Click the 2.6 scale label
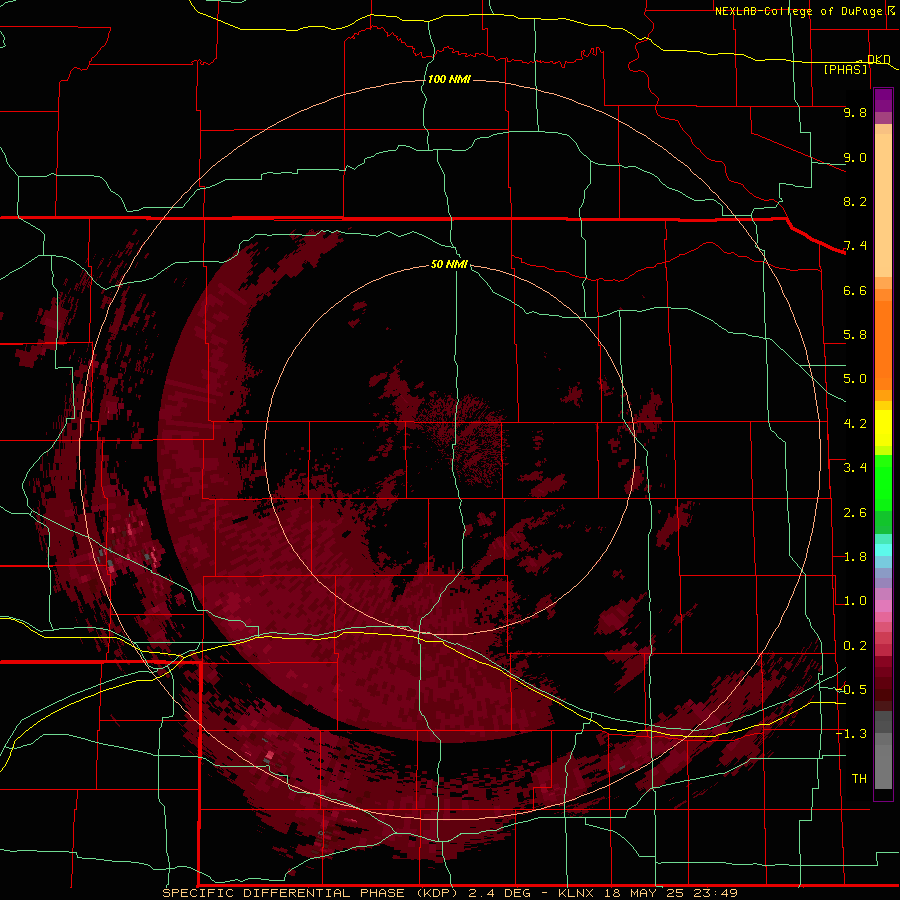The height and width of the screenshot is (900, 900). (x=855, y=513)
